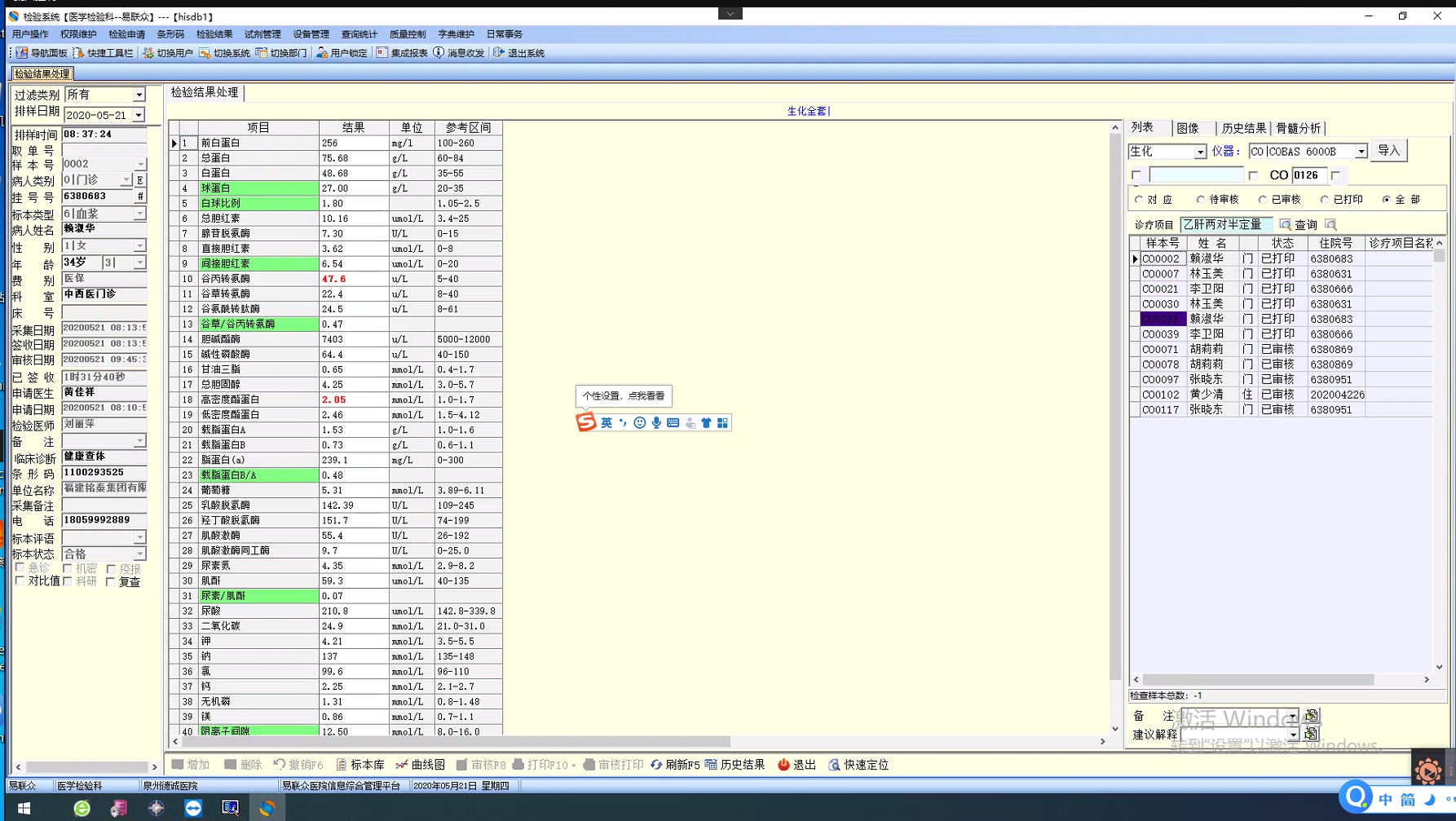Screen dimensions: 1456x821
Task: Click the 诊疗项目 input field
Action: (1226, 224)
